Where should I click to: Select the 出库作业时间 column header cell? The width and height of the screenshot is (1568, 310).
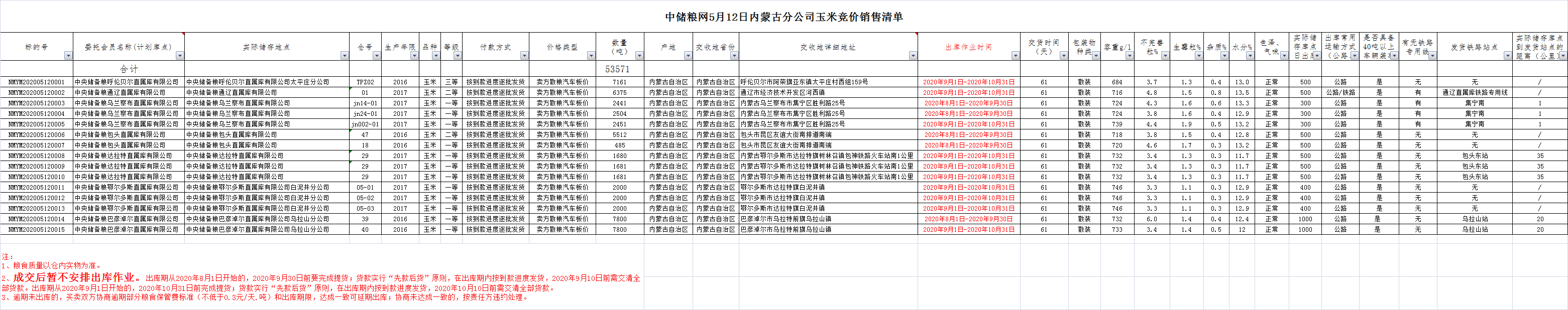[x=968, y=47]
